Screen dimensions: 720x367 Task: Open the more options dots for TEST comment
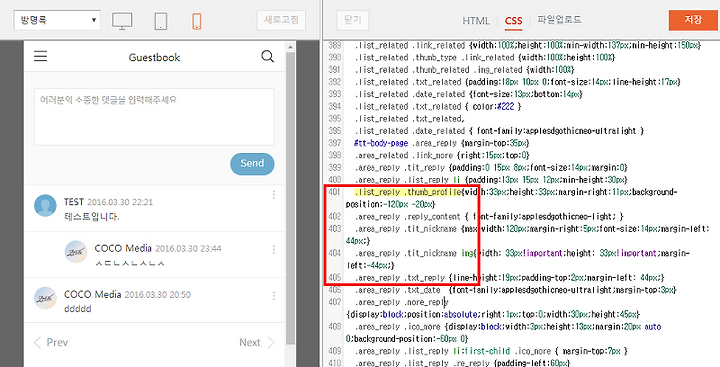point(274,195)
